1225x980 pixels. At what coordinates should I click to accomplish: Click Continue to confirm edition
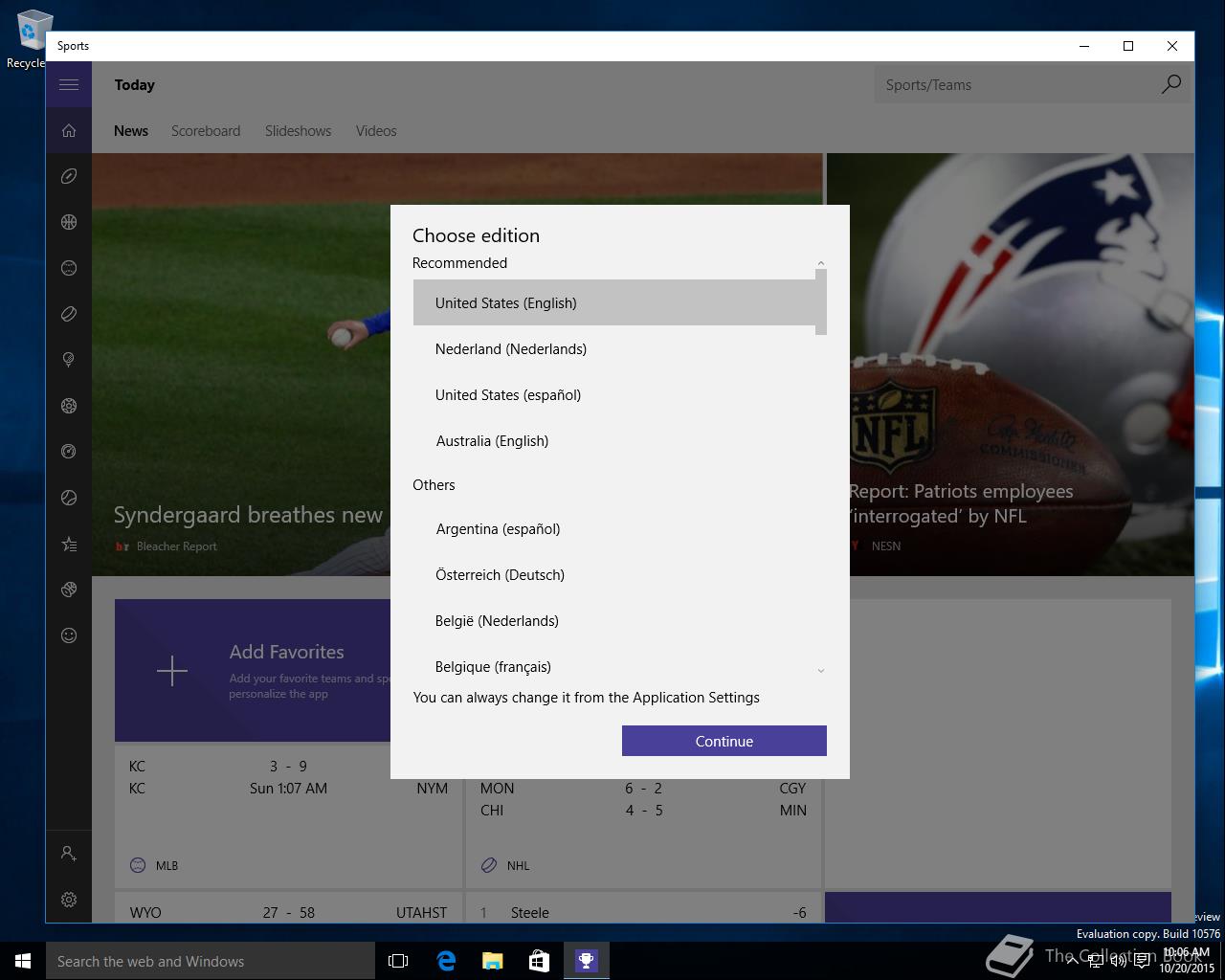tap(724, 741)
